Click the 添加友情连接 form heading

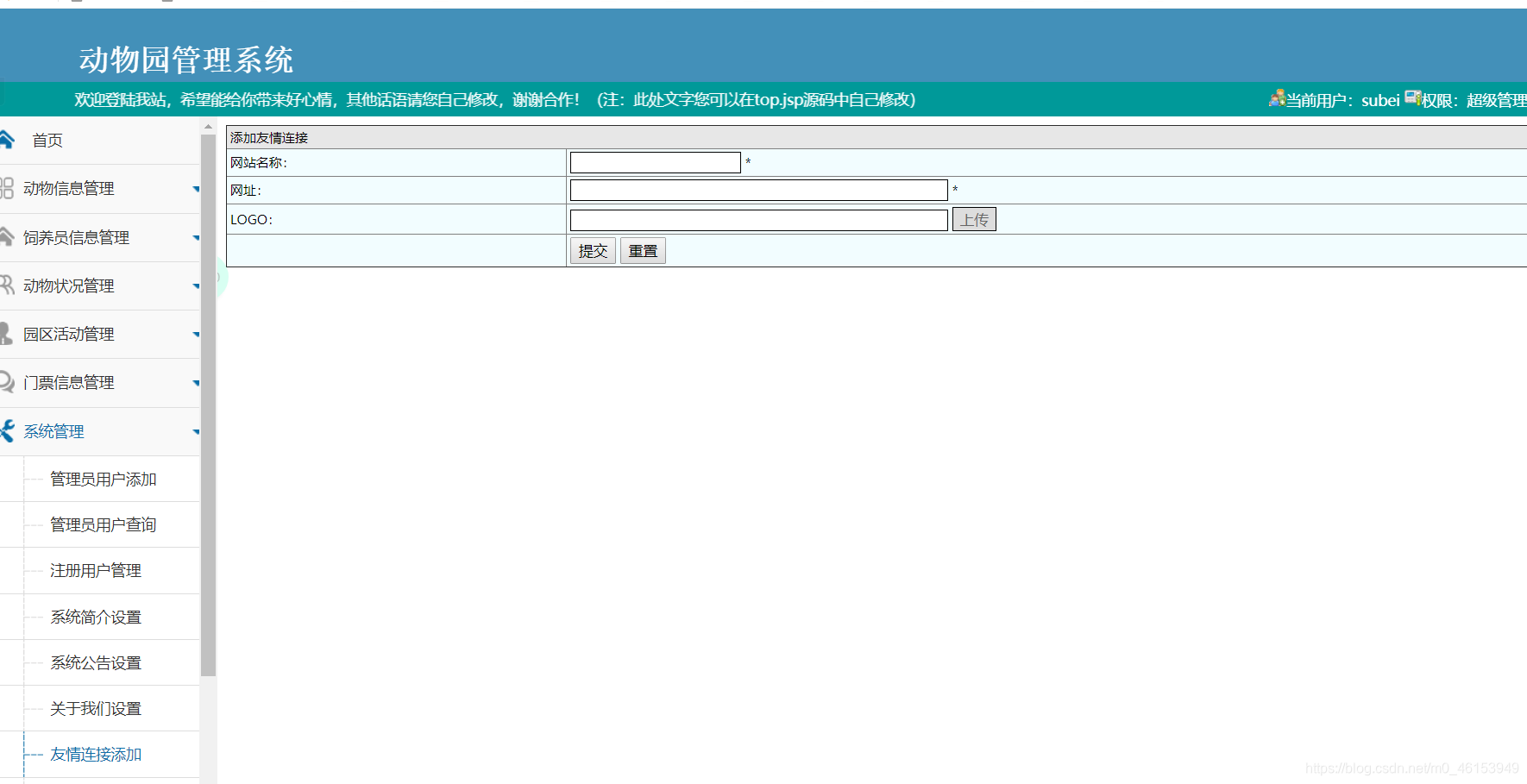click(x=269, y=137)
